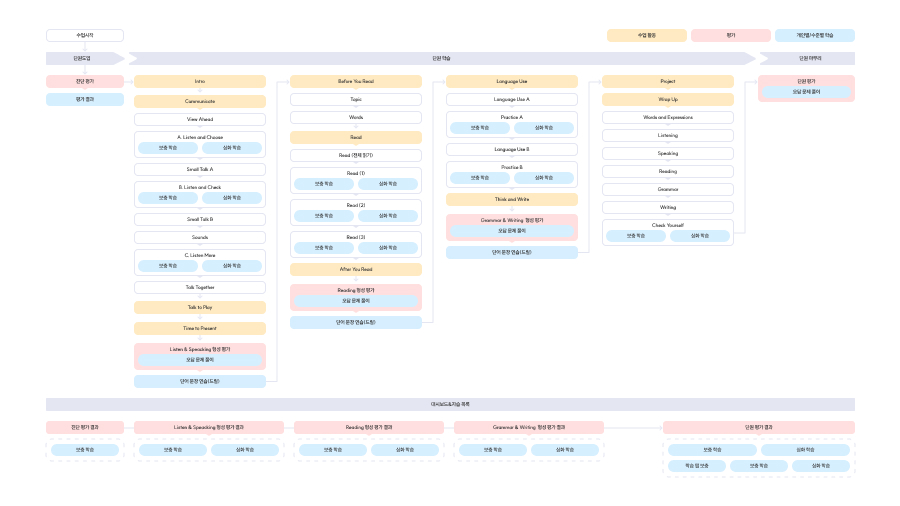Click the Wrap Up activity block
This screenshot has width=900, height=506.
point(668,99)
